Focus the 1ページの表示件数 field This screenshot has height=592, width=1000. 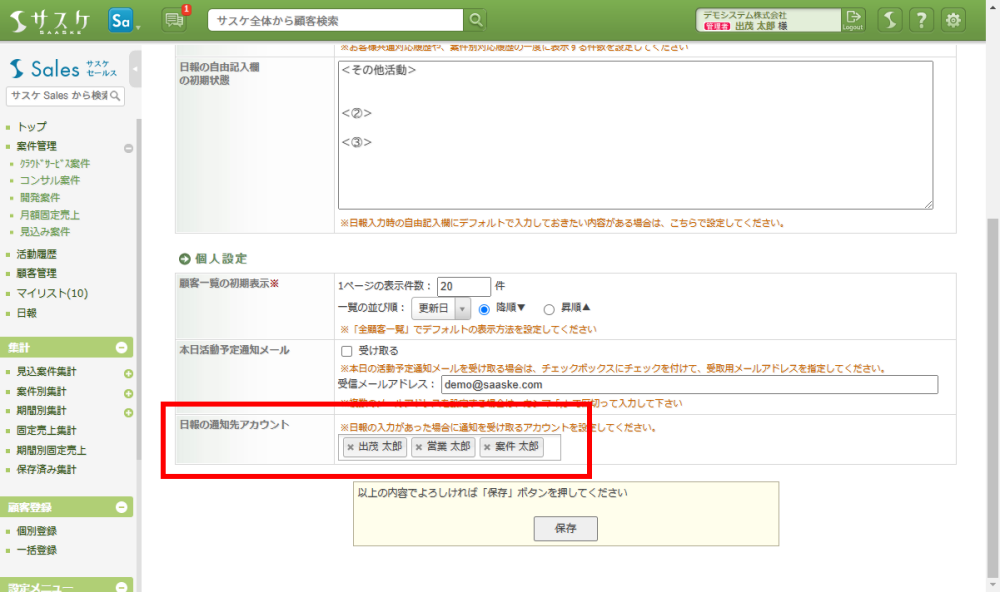tap(464, 286)
